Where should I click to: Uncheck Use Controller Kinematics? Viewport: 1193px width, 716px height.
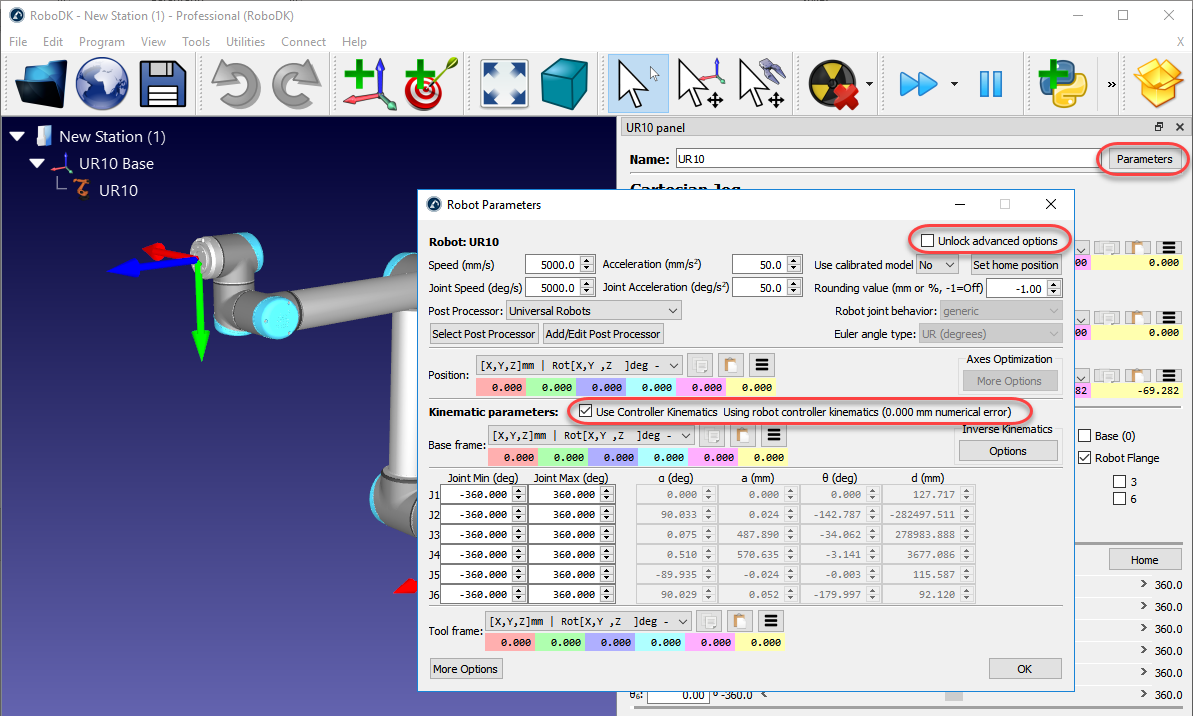pyautogui.click(x=586, y=412)
